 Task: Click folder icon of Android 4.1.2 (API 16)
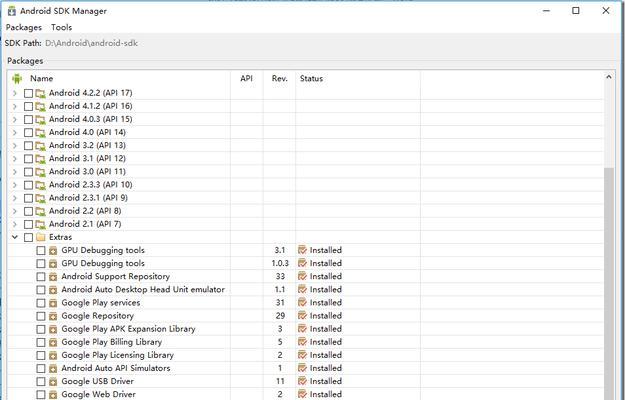tap(40, 106)
